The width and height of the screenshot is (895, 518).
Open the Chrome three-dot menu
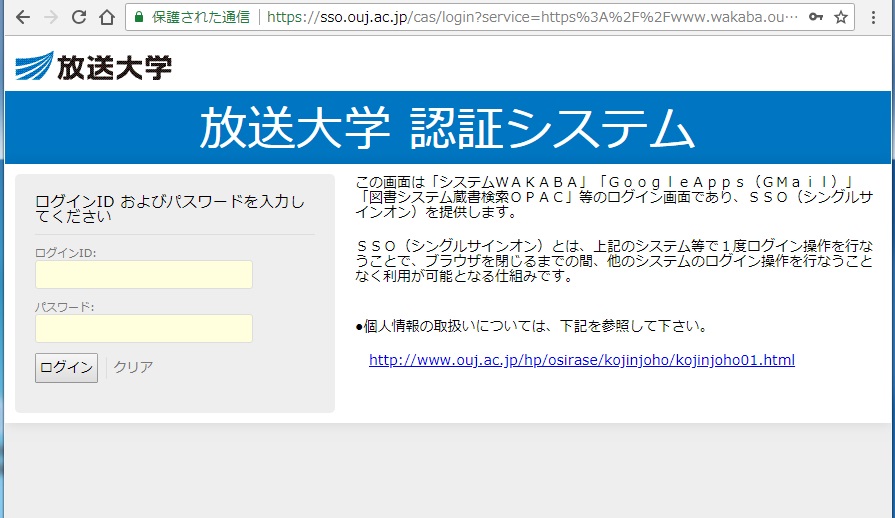pyautogui.click(x=873, y=17)
